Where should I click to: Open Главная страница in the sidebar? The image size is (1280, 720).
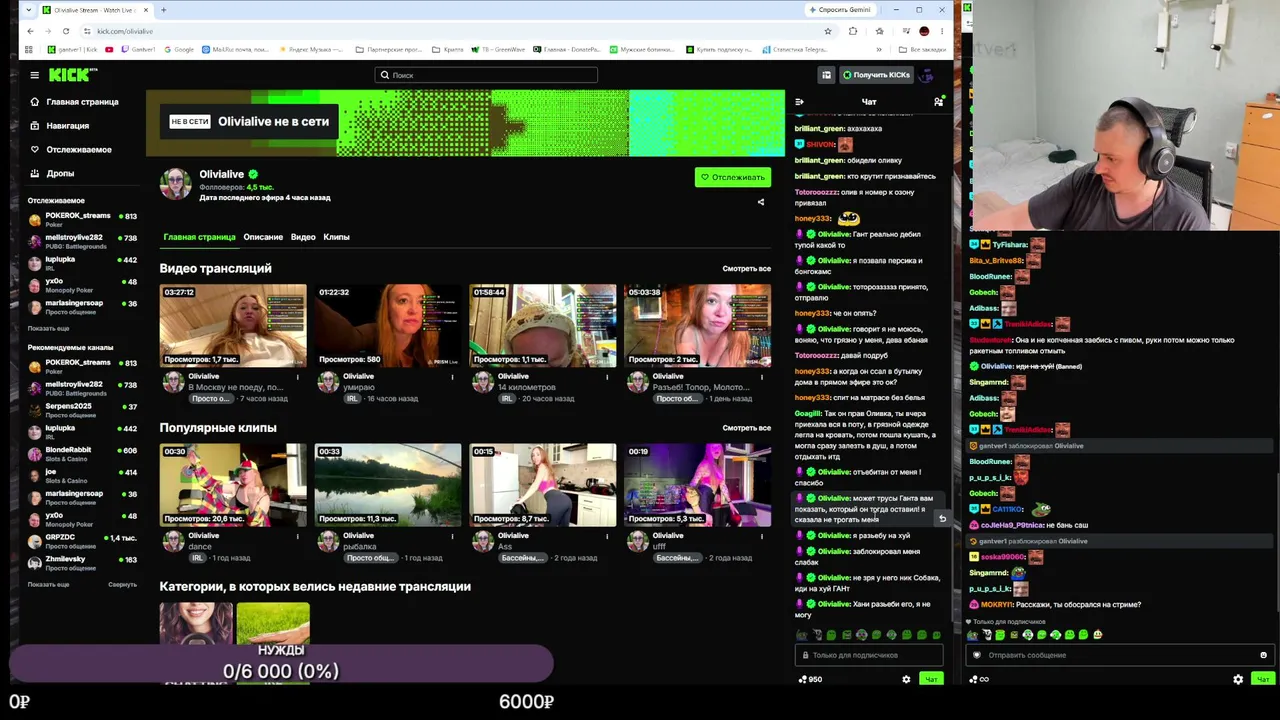click(74, 102)
